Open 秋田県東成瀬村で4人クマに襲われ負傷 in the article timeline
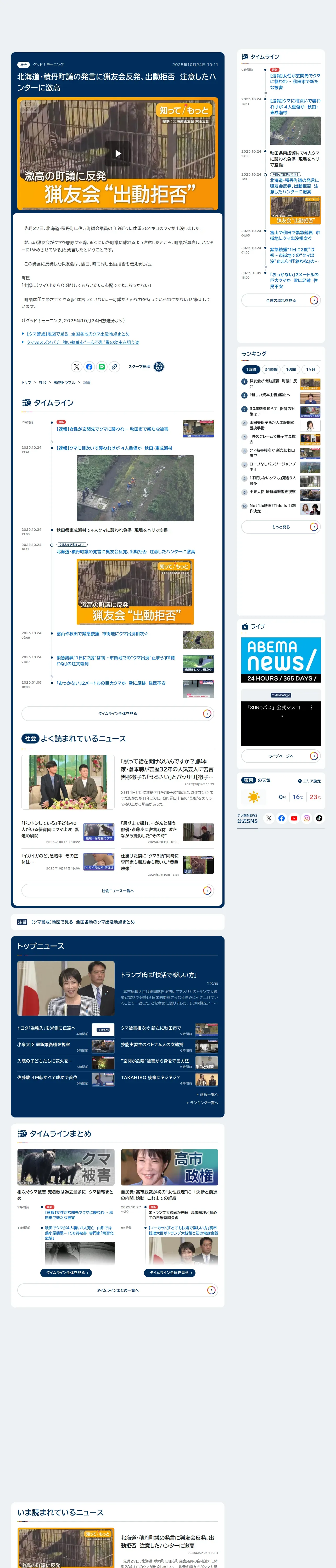 112,530
